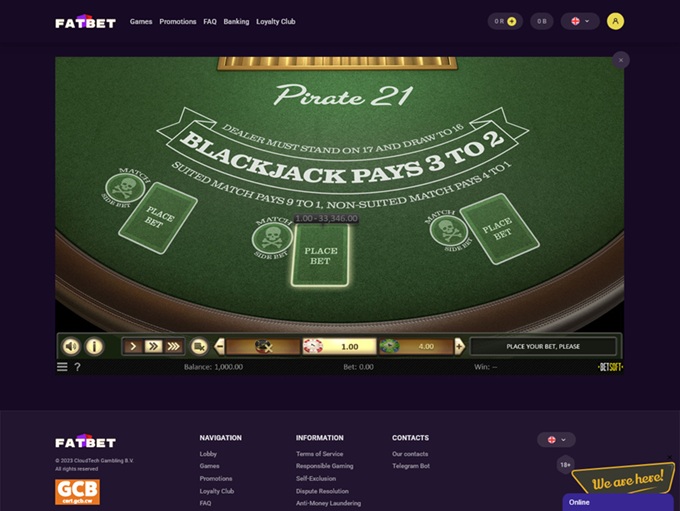Screen dimensions: 680x511
Task: Open the game info button
Action: click(94, 346)
